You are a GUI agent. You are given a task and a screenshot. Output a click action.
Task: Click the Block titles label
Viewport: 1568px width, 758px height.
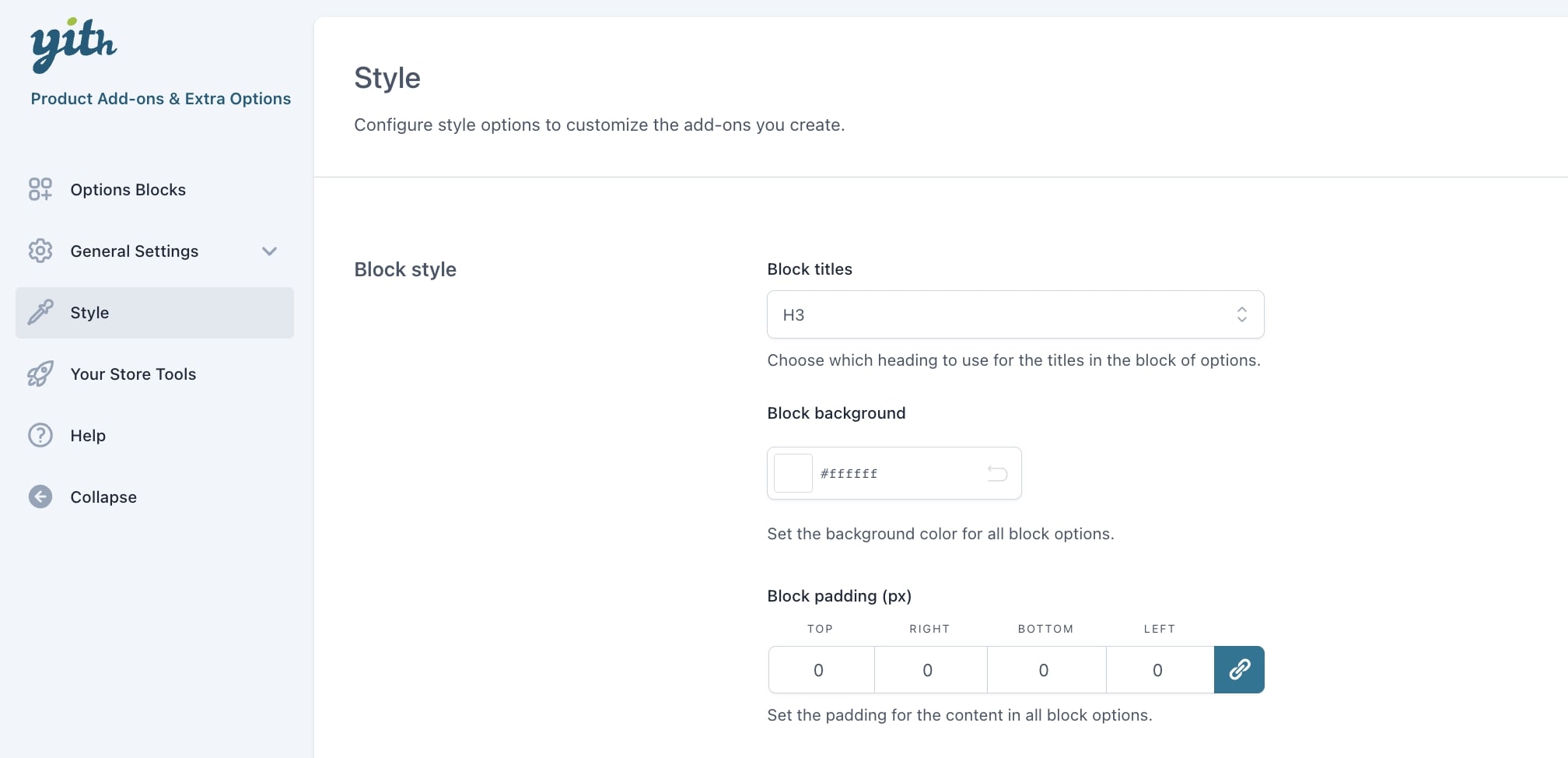click(810, 268)
